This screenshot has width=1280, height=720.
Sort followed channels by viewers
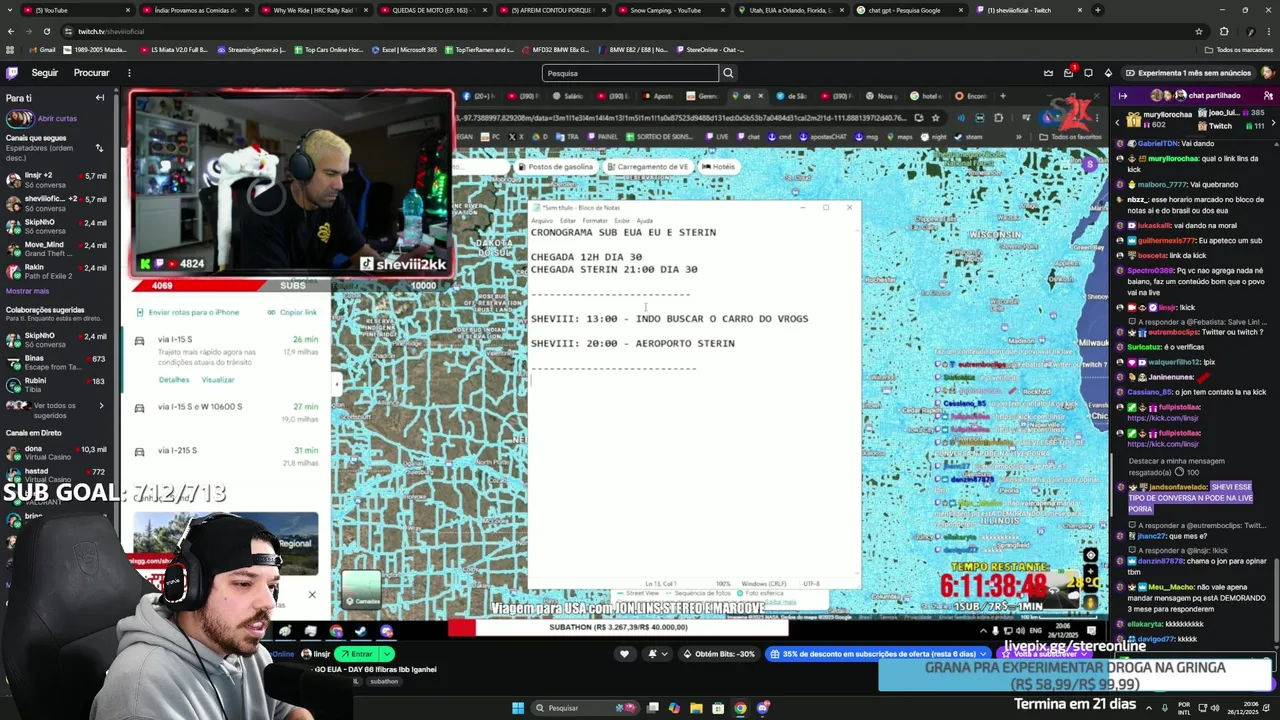[99, 148]
